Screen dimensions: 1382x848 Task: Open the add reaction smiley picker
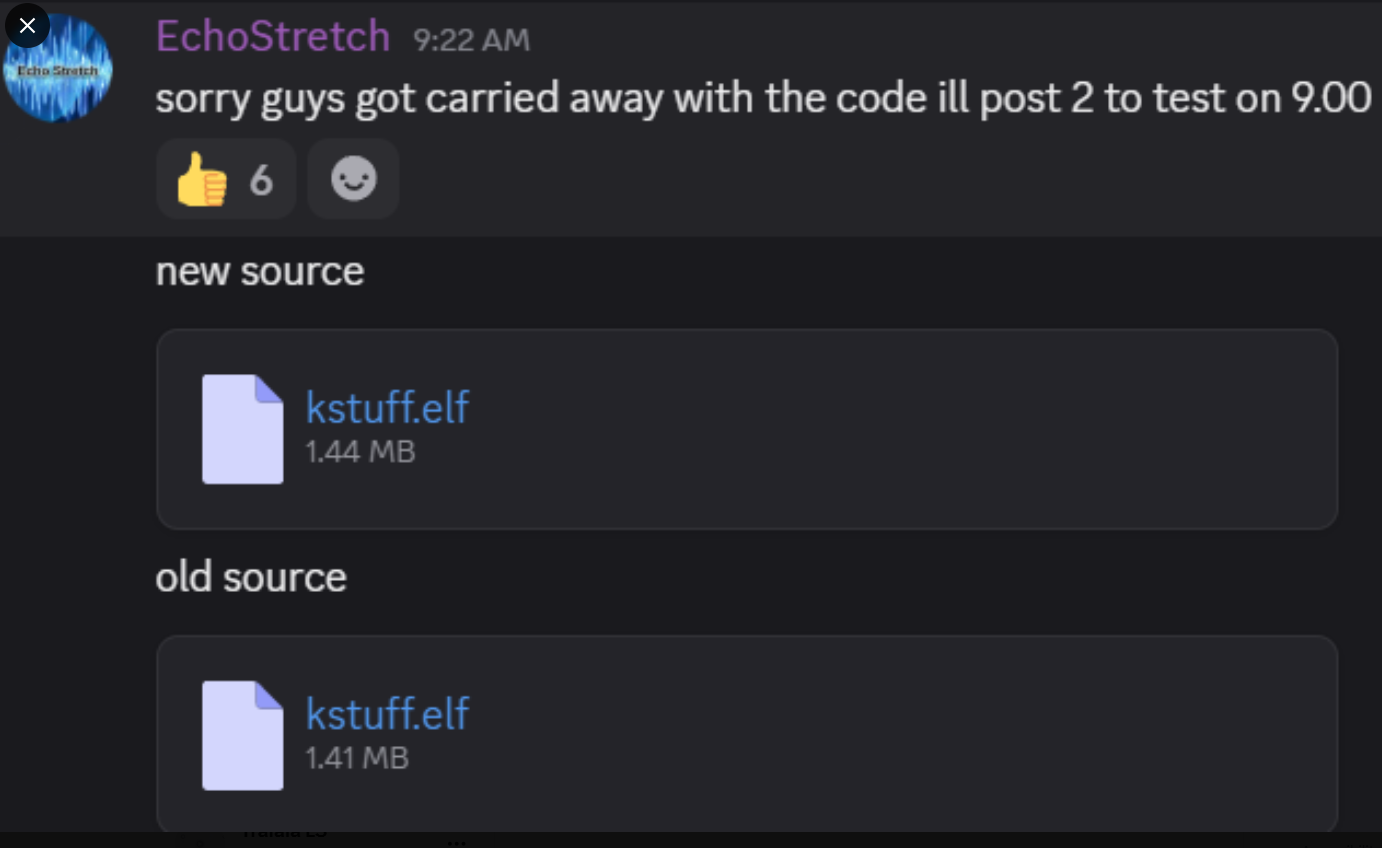point(353,180)
